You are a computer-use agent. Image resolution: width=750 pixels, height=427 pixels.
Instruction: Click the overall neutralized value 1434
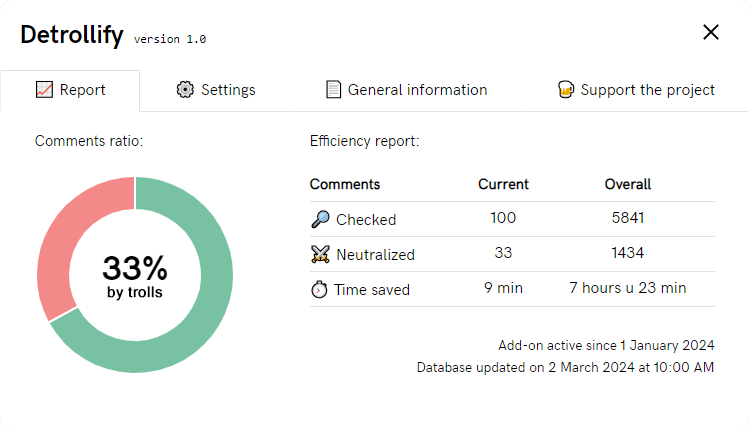[x=627, y=253]
